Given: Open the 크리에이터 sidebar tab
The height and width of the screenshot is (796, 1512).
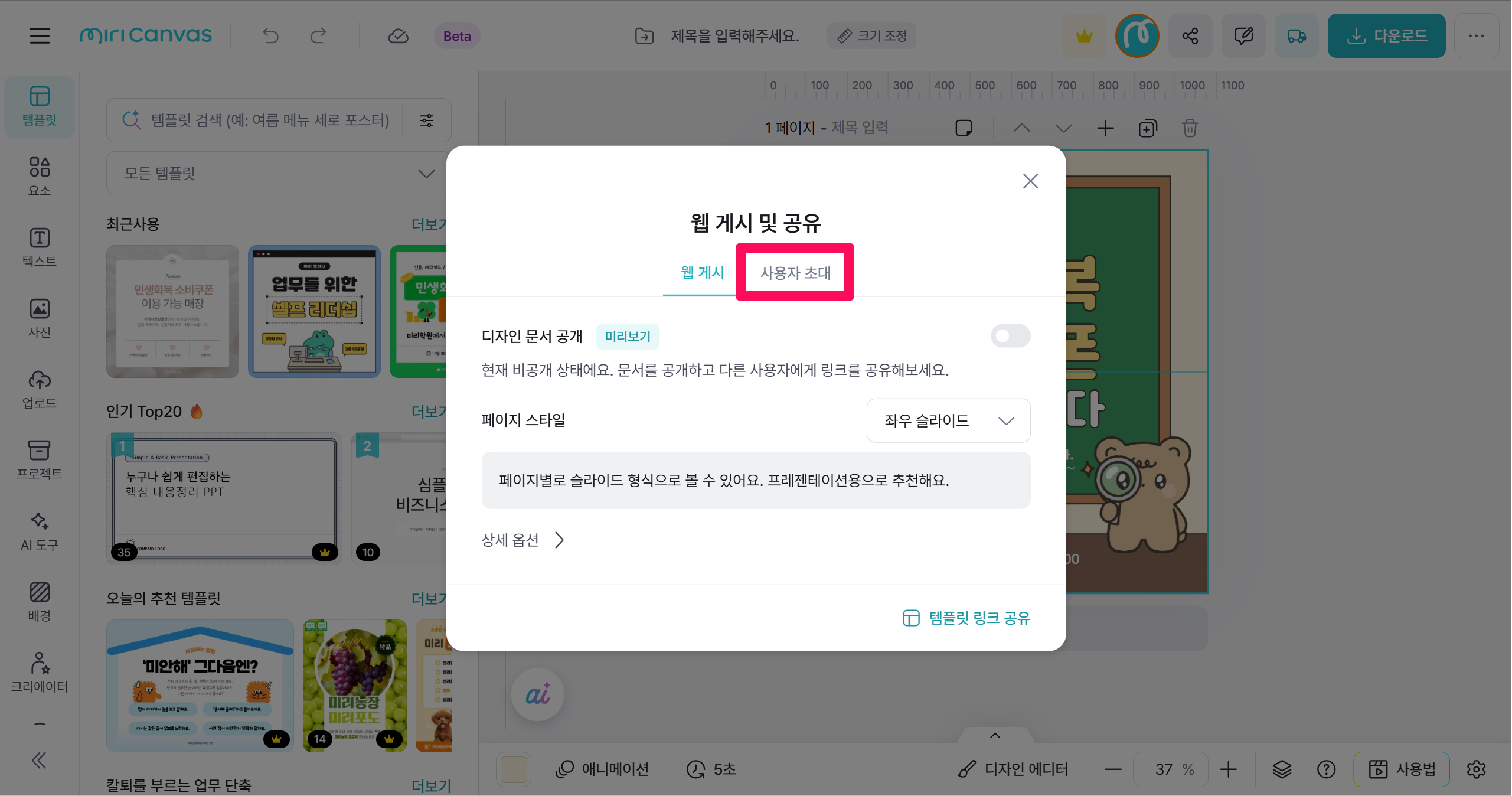Looking at the screenshot, I should point(40,673).
